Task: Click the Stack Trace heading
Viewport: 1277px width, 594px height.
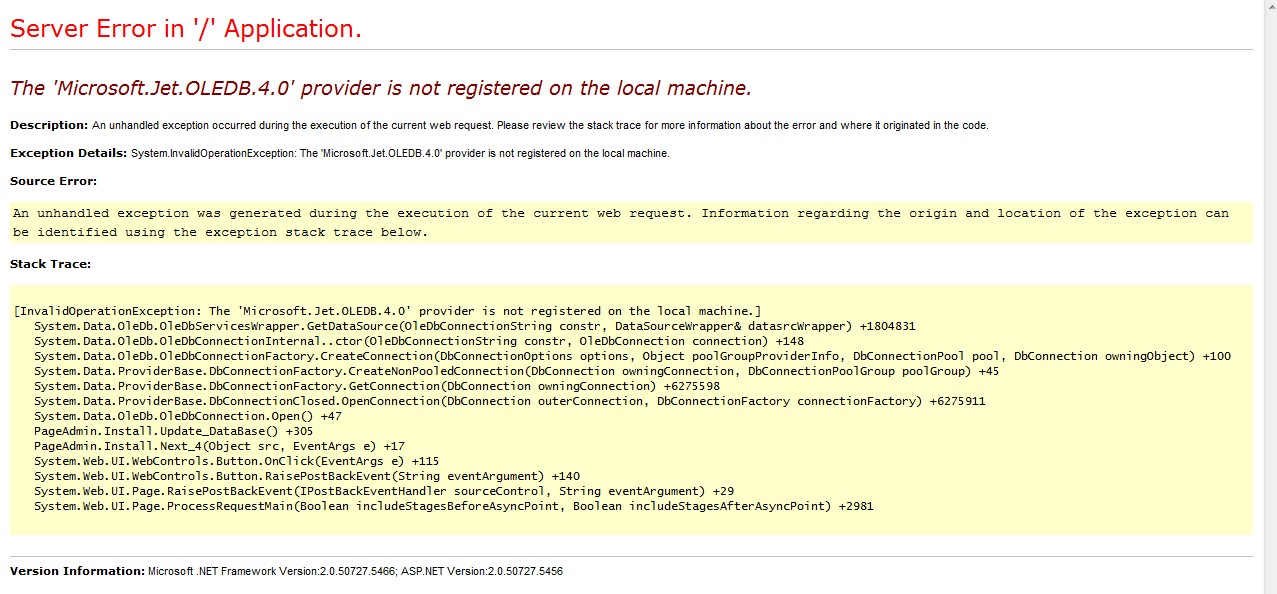Action: (x=50, y=264)
